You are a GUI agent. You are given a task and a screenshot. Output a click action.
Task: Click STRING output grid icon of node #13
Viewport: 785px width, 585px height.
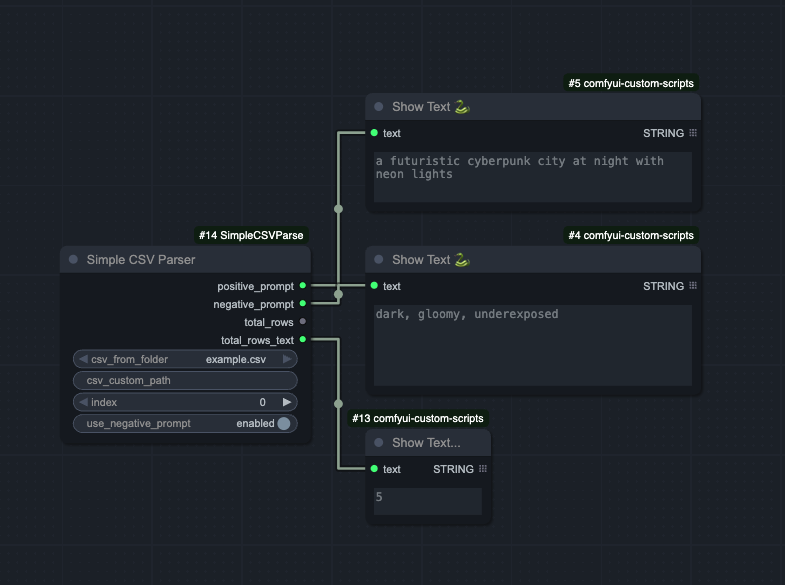click(483, 469)
